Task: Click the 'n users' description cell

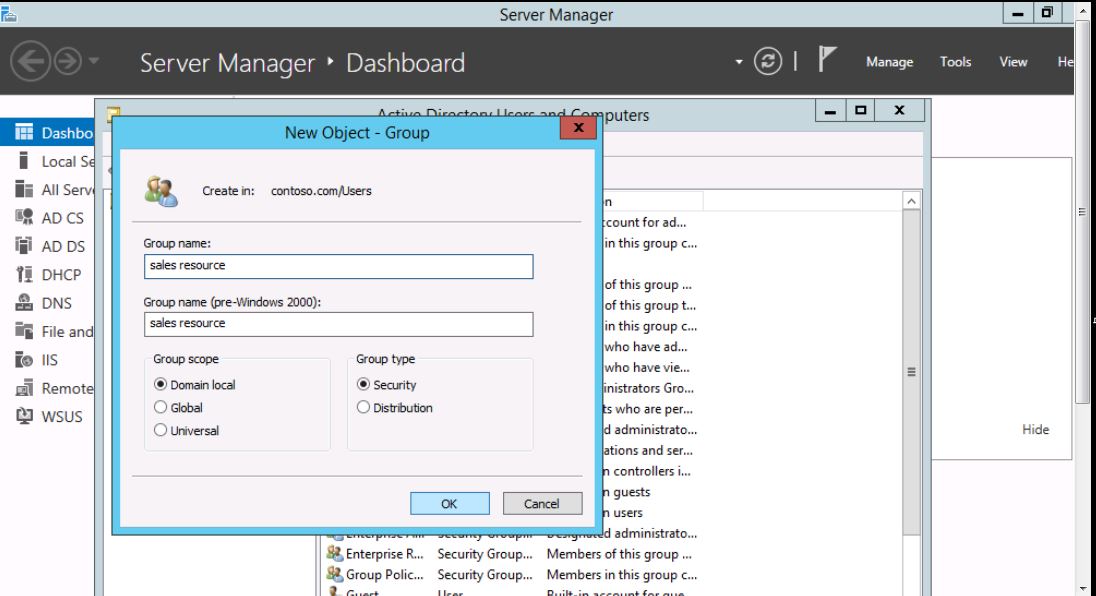Action: [x=623, y=513]
